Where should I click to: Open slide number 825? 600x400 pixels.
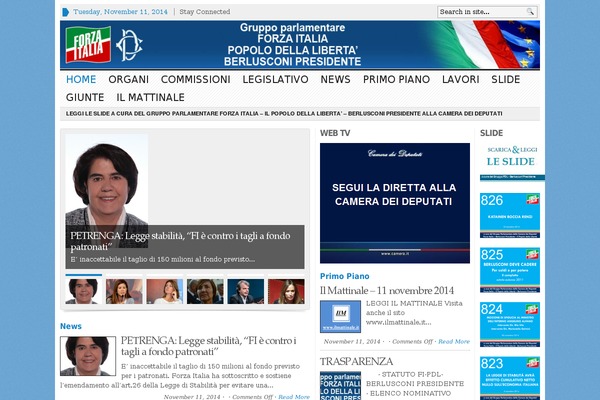tap(510, 270)
